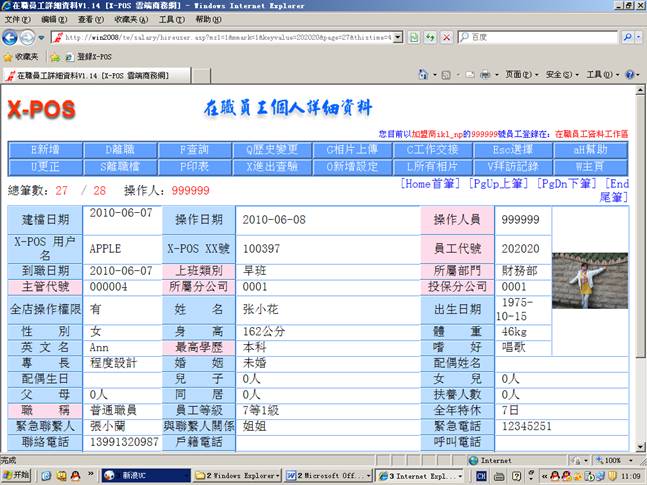This screenshot has width=647, height=485.
Task: Click the IE back navigation arrow
Action: point(11,37)
